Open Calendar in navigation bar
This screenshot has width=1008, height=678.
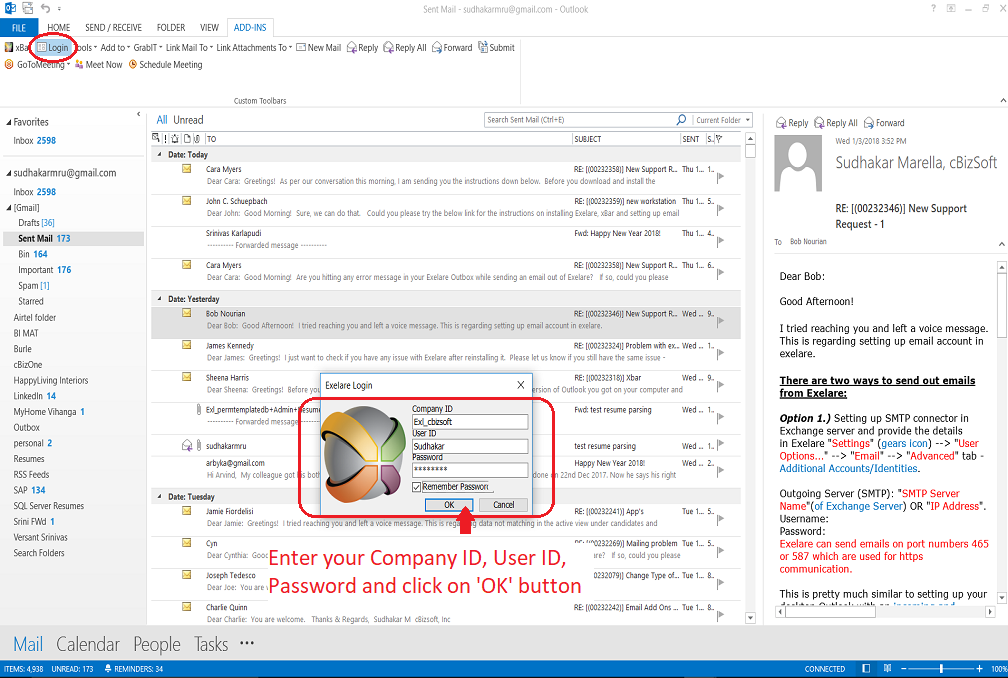pyautogui.click(x=88, y=644)
